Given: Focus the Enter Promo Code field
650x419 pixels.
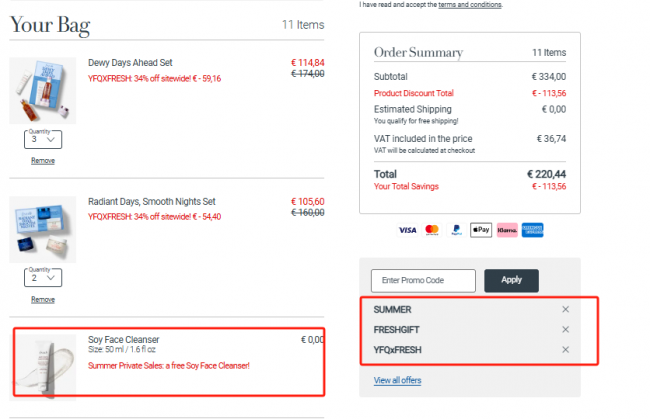Looking at the screenshot, I should tap(423, 281).
